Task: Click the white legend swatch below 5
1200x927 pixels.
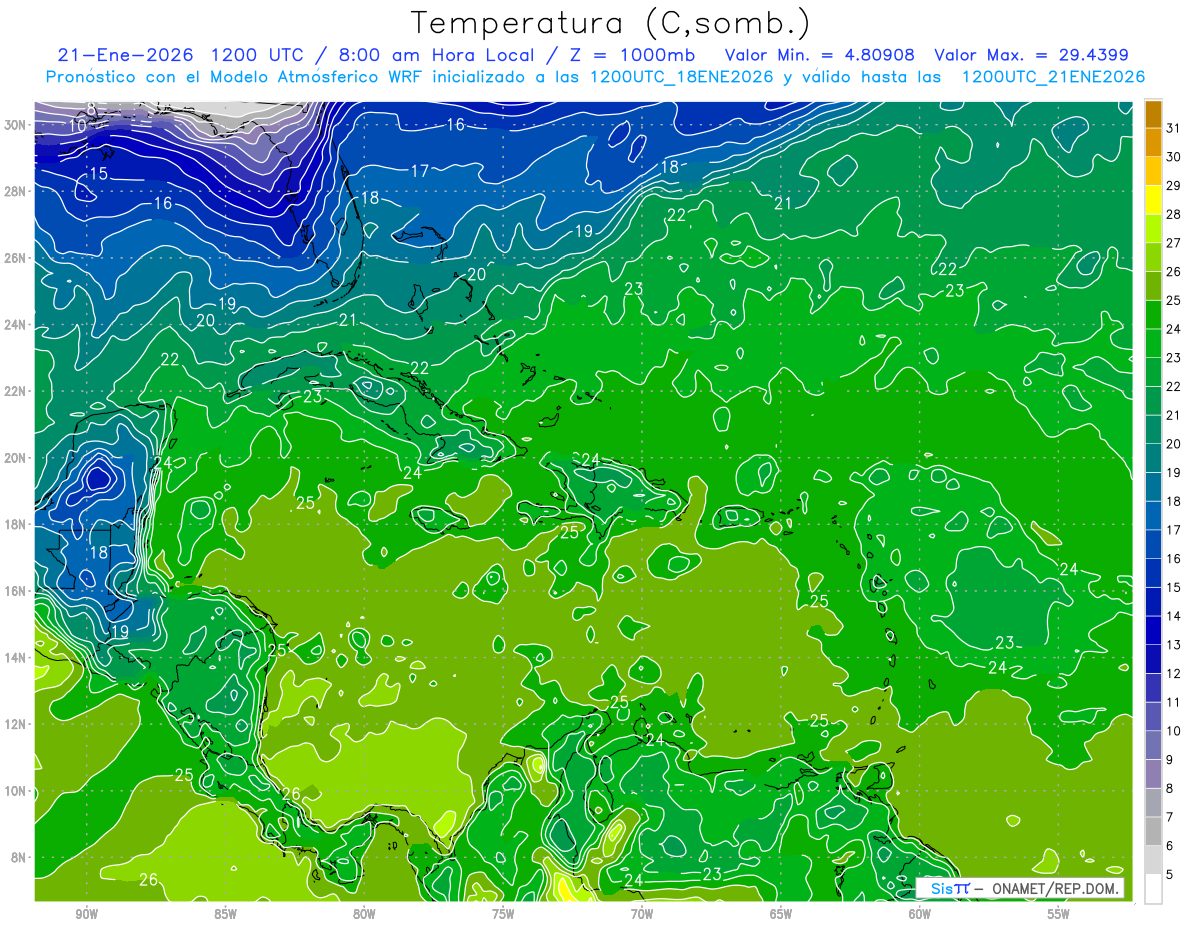Action: 1153,889
